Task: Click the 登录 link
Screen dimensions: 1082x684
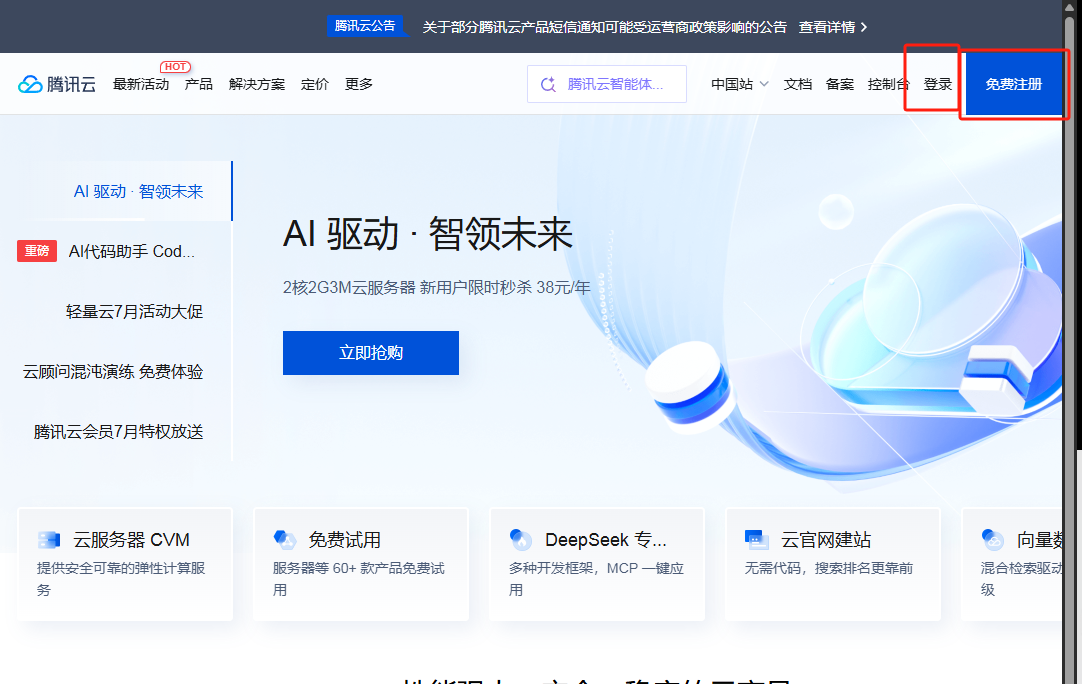Action: [937, 84]
